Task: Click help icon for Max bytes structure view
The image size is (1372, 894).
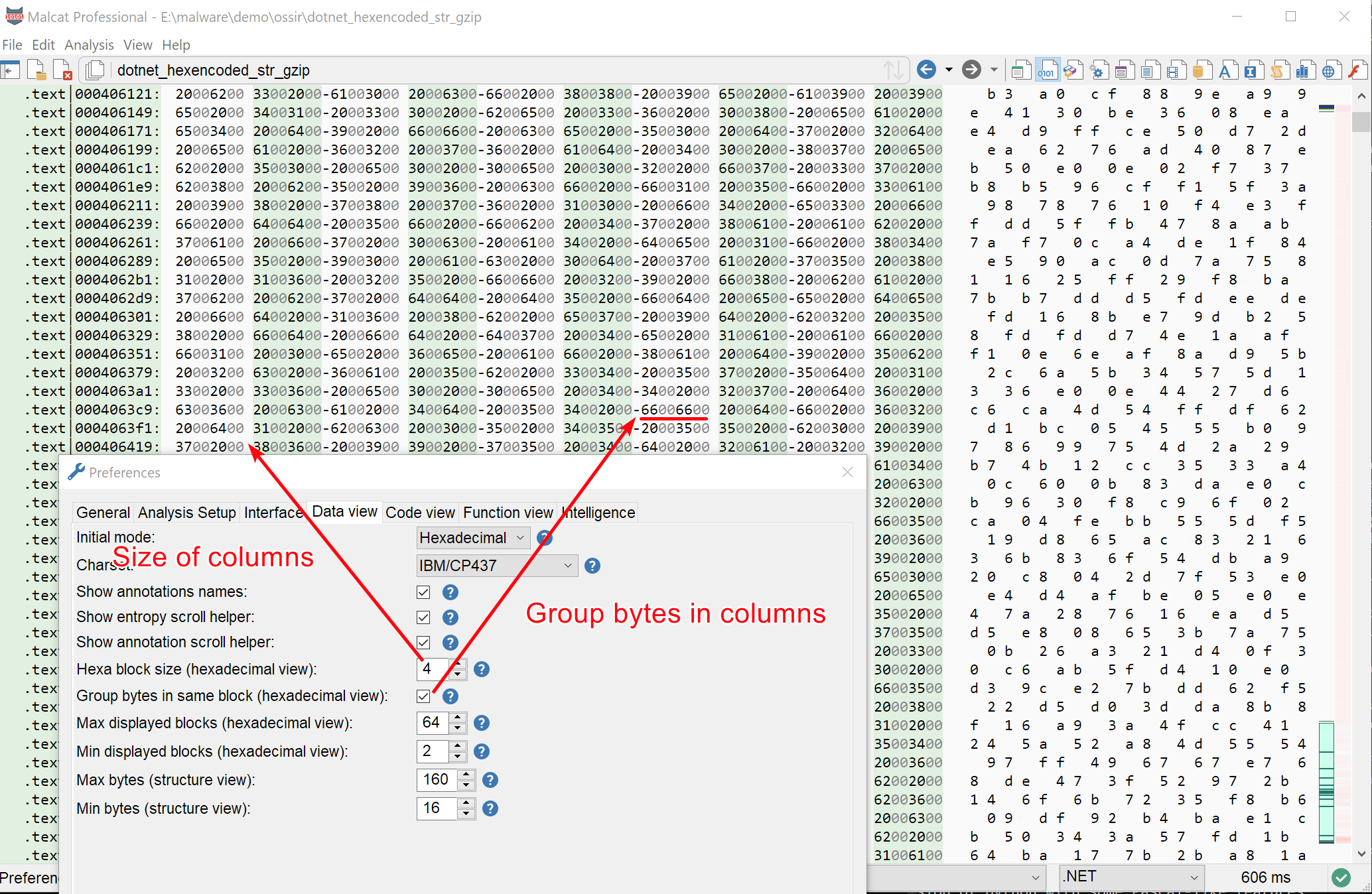Action: click(490, 780)
